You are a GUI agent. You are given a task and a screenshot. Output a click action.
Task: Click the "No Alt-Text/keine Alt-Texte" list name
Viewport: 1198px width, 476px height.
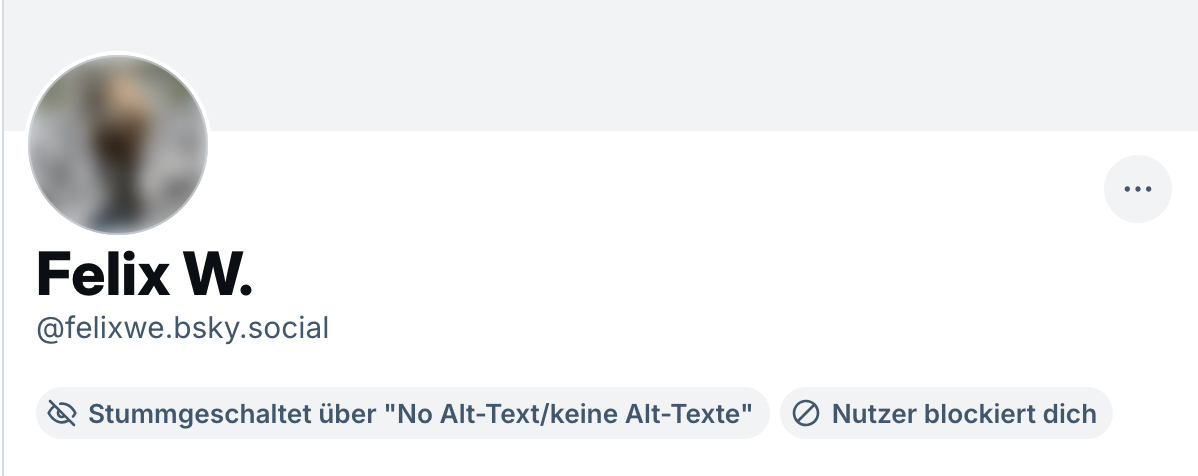pyautogui.click(x=570, y=413)
